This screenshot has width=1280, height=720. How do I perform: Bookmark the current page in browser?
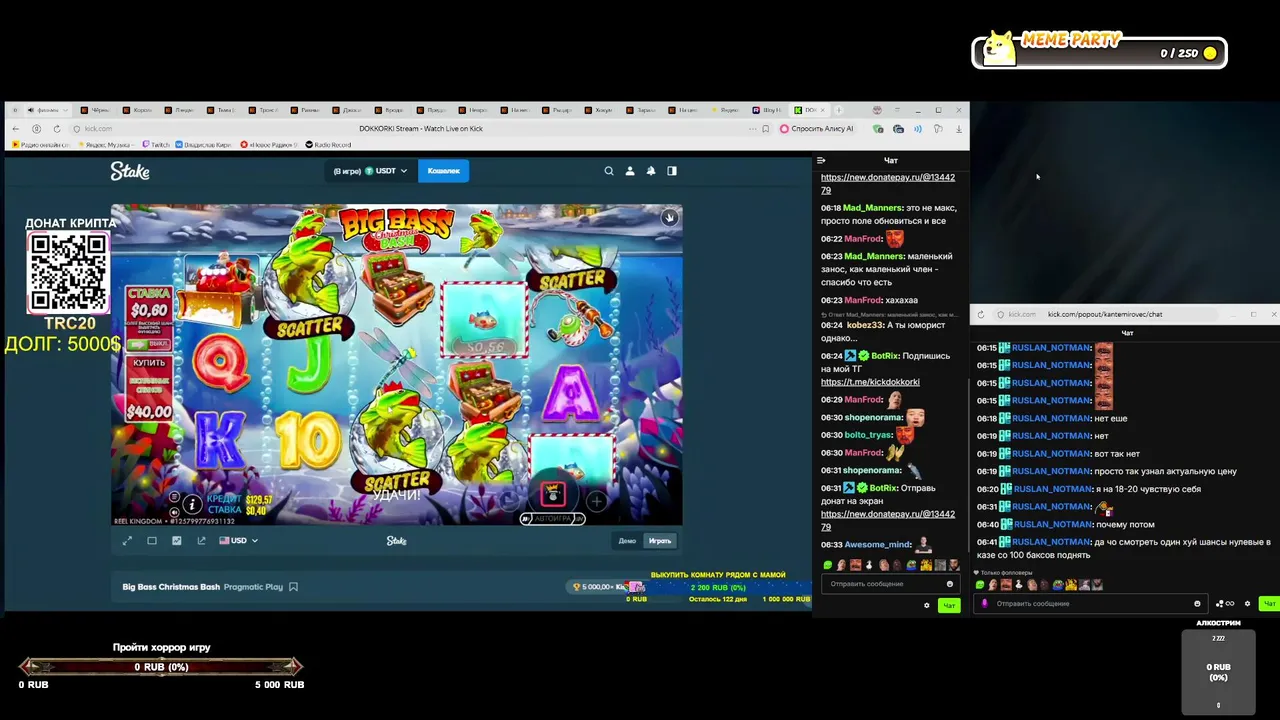[766, 129]
